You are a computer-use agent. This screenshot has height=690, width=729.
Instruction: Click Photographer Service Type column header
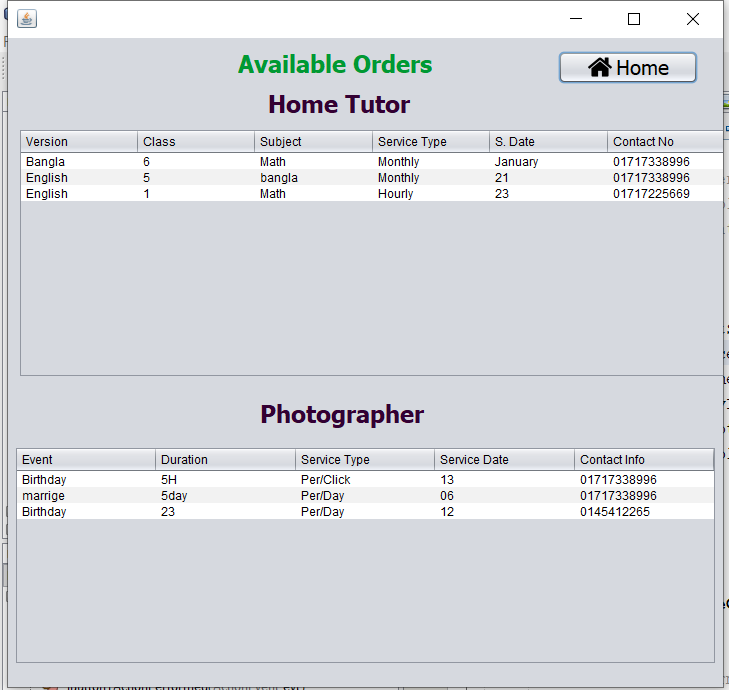pyautogui.click(x=365, y=460)
